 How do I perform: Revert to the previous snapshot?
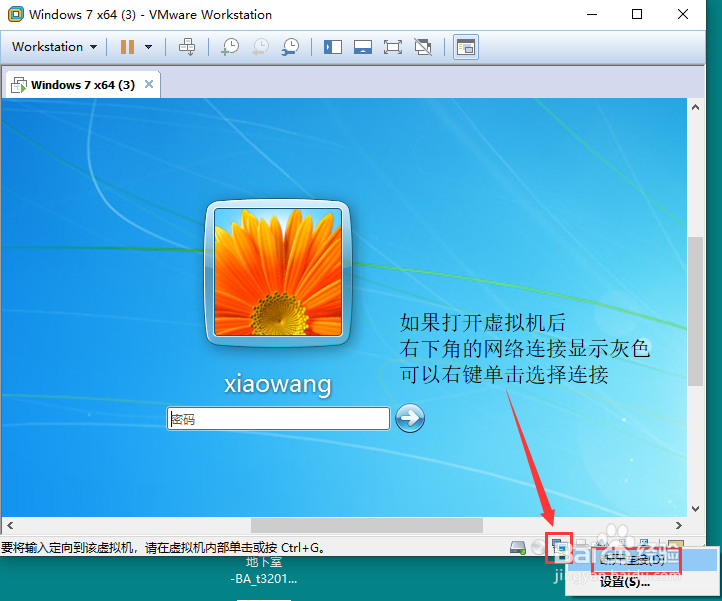pyautogui.click(x=260, y=47)
